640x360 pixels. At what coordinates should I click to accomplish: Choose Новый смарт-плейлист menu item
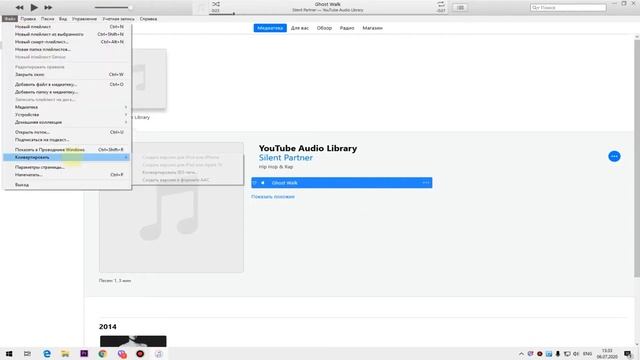[67, 42]
